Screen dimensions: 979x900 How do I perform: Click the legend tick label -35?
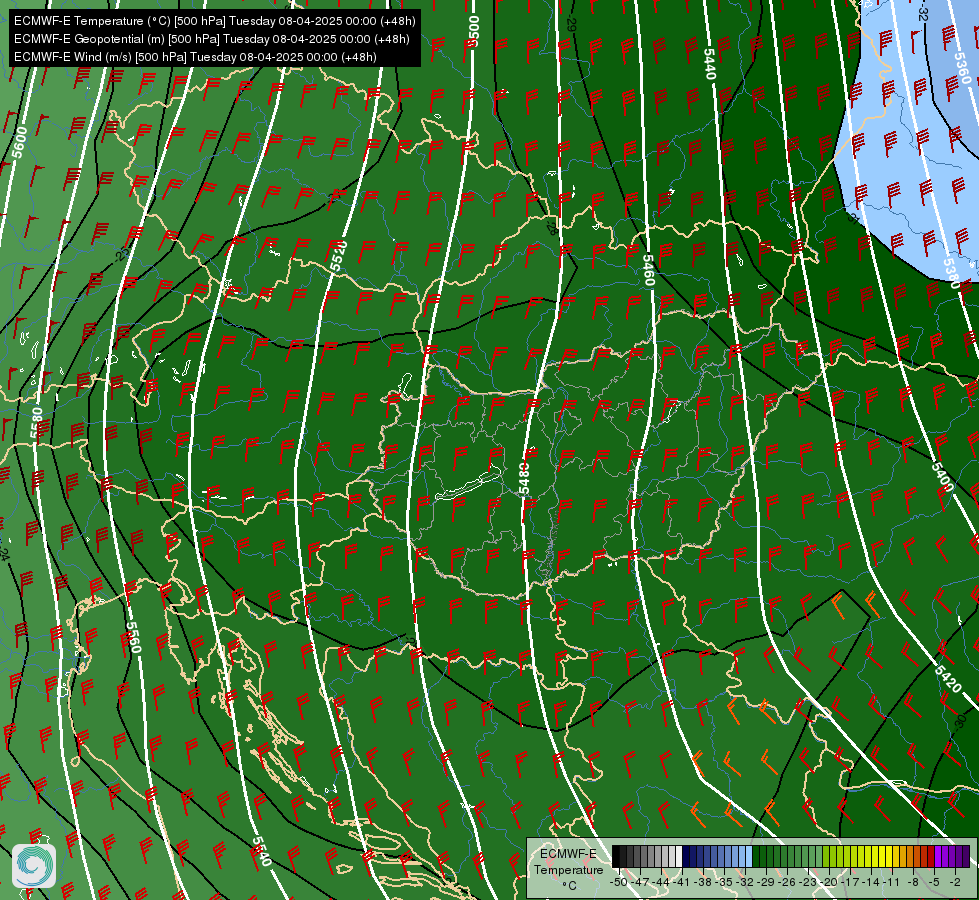pos(724,882)
